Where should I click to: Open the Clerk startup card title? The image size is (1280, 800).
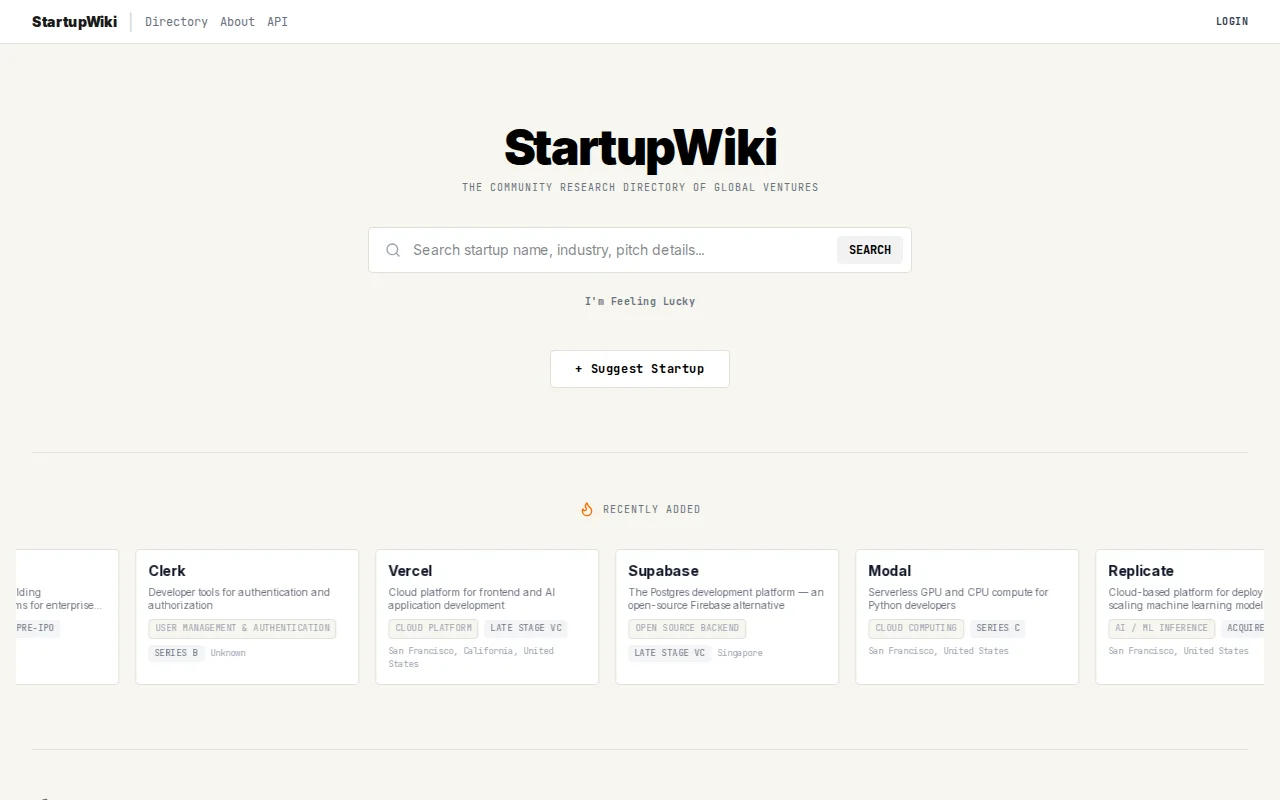[x=167, y=571]
